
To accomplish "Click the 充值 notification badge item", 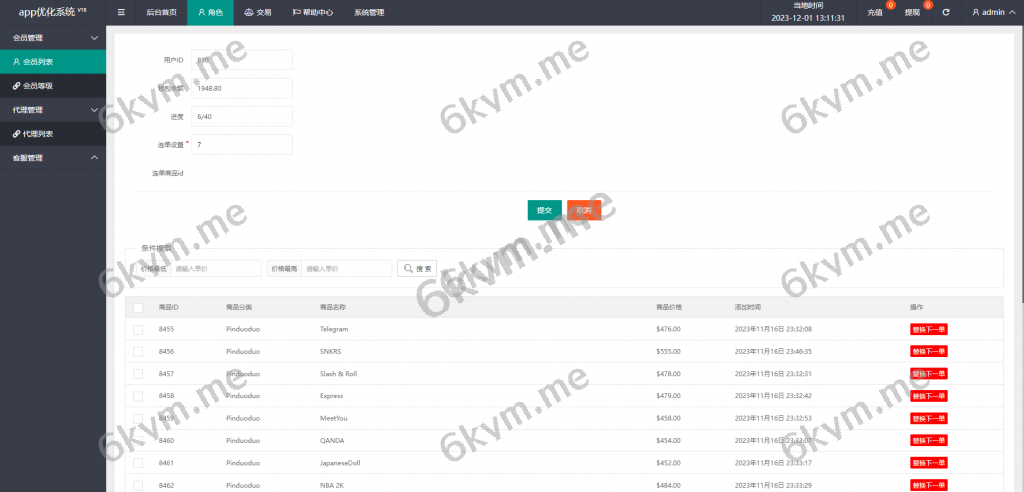I will click(x=876, y=13).
